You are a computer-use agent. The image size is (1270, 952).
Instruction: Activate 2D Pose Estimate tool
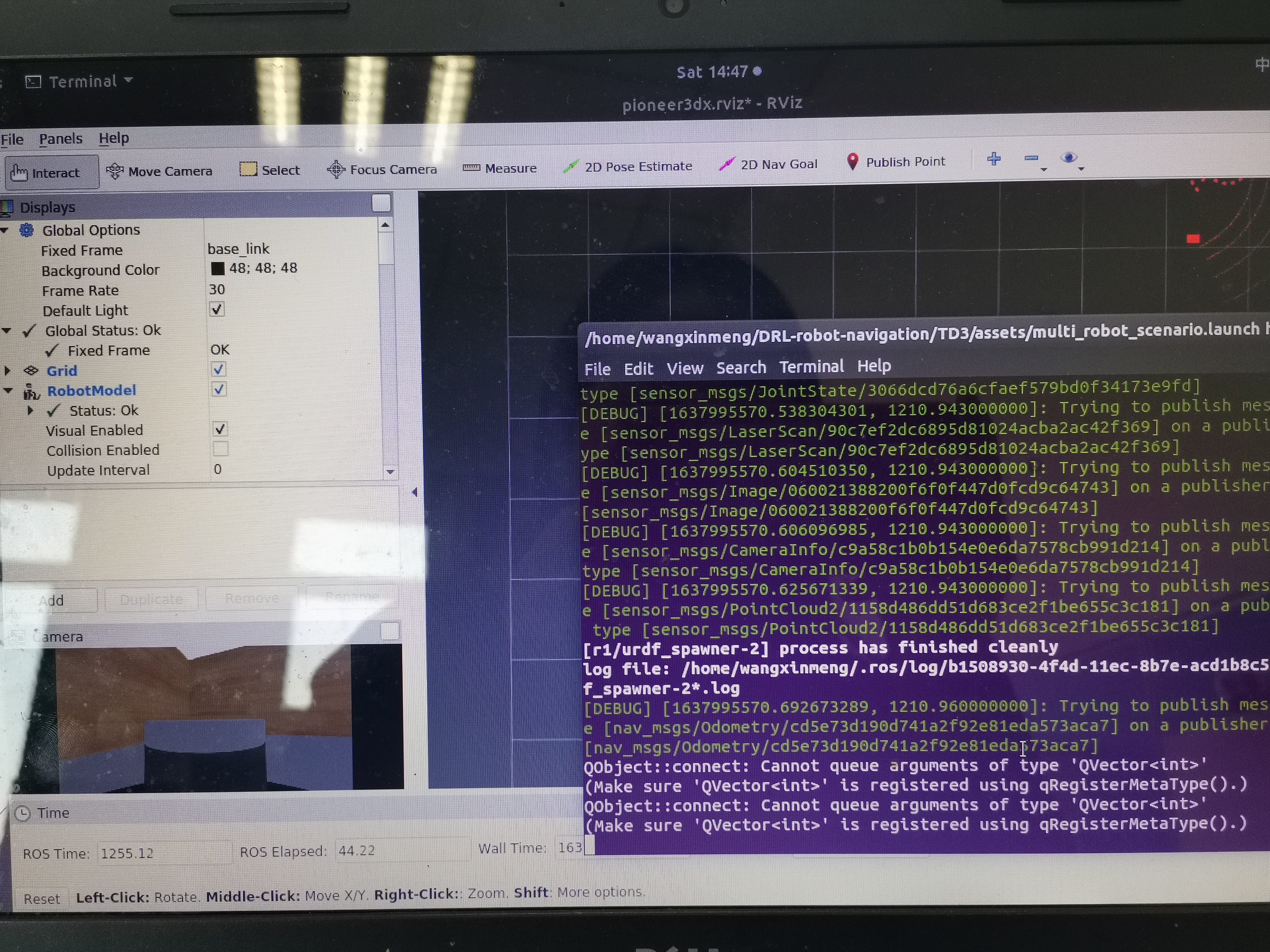627,166
